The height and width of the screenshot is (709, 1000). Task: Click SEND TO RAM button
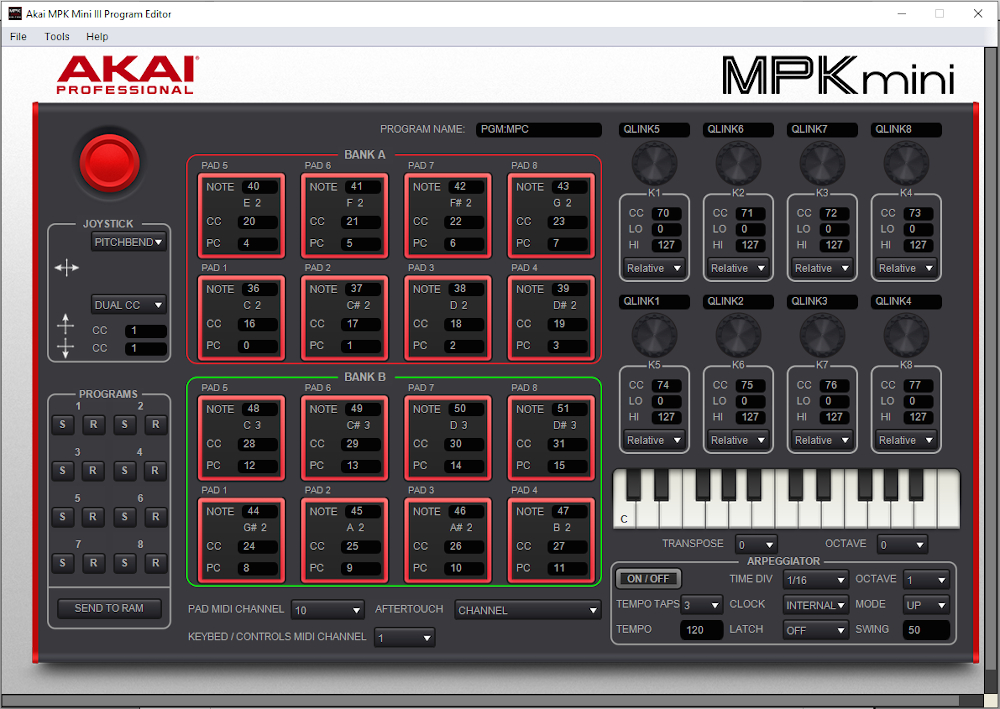click(x=109, y=608)
